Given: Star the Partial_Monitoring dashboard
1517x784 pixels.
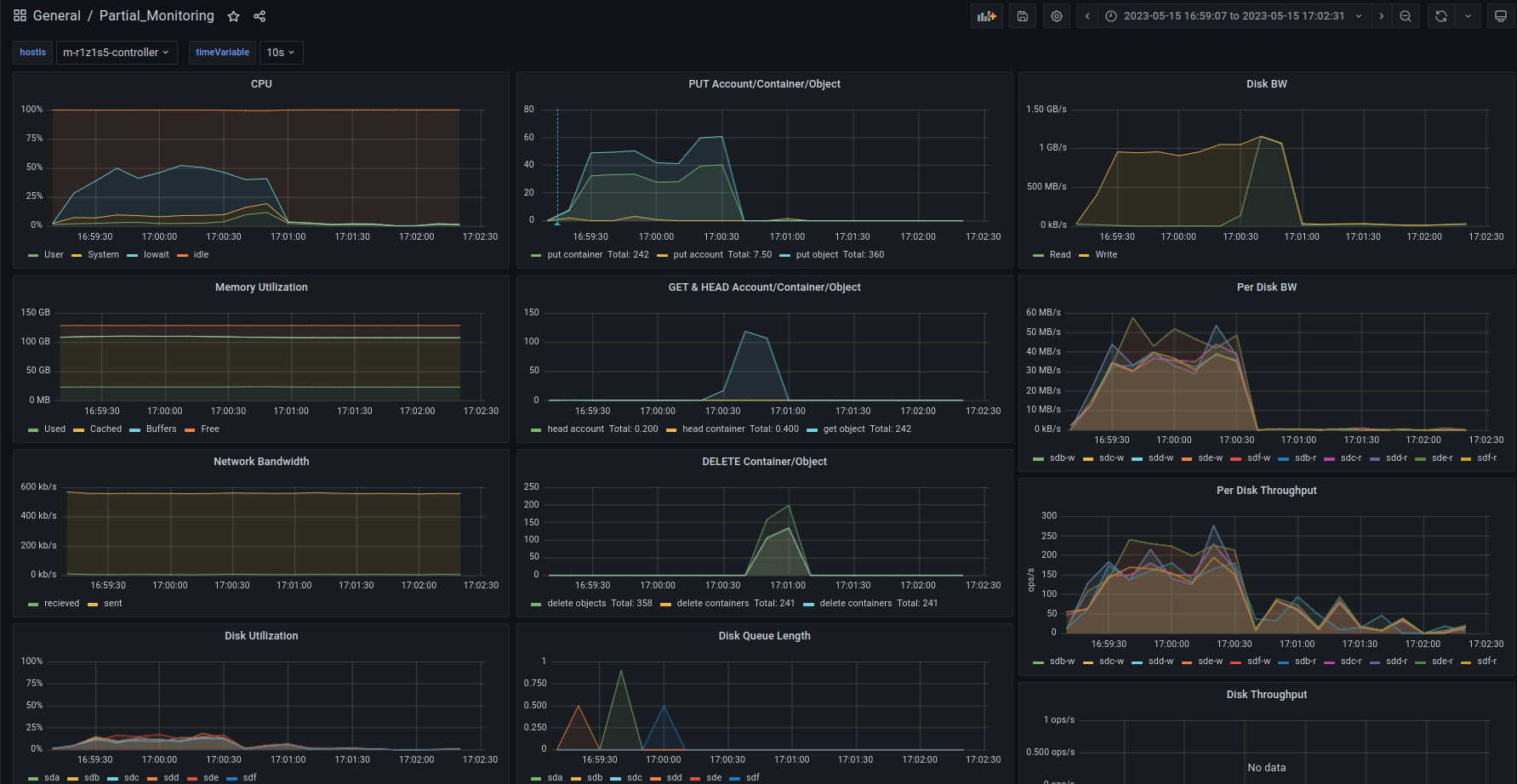Looking at the screenshot, I should [x=234, y=16].
